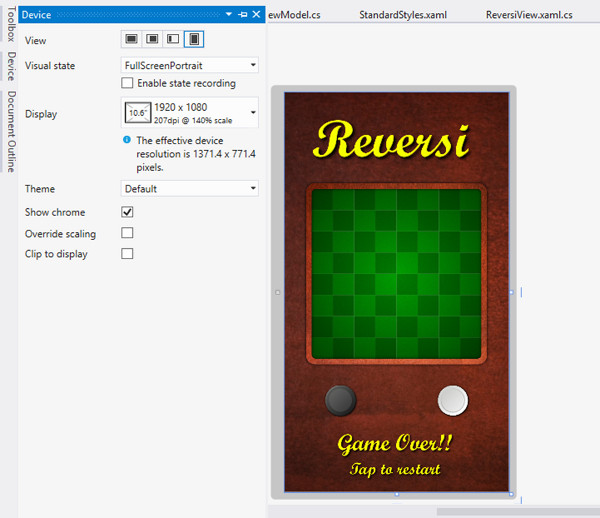Open the Theme dropdown showing Default
Screen dimensions: 600x518
pyautogui.click(x=190, y=189)
